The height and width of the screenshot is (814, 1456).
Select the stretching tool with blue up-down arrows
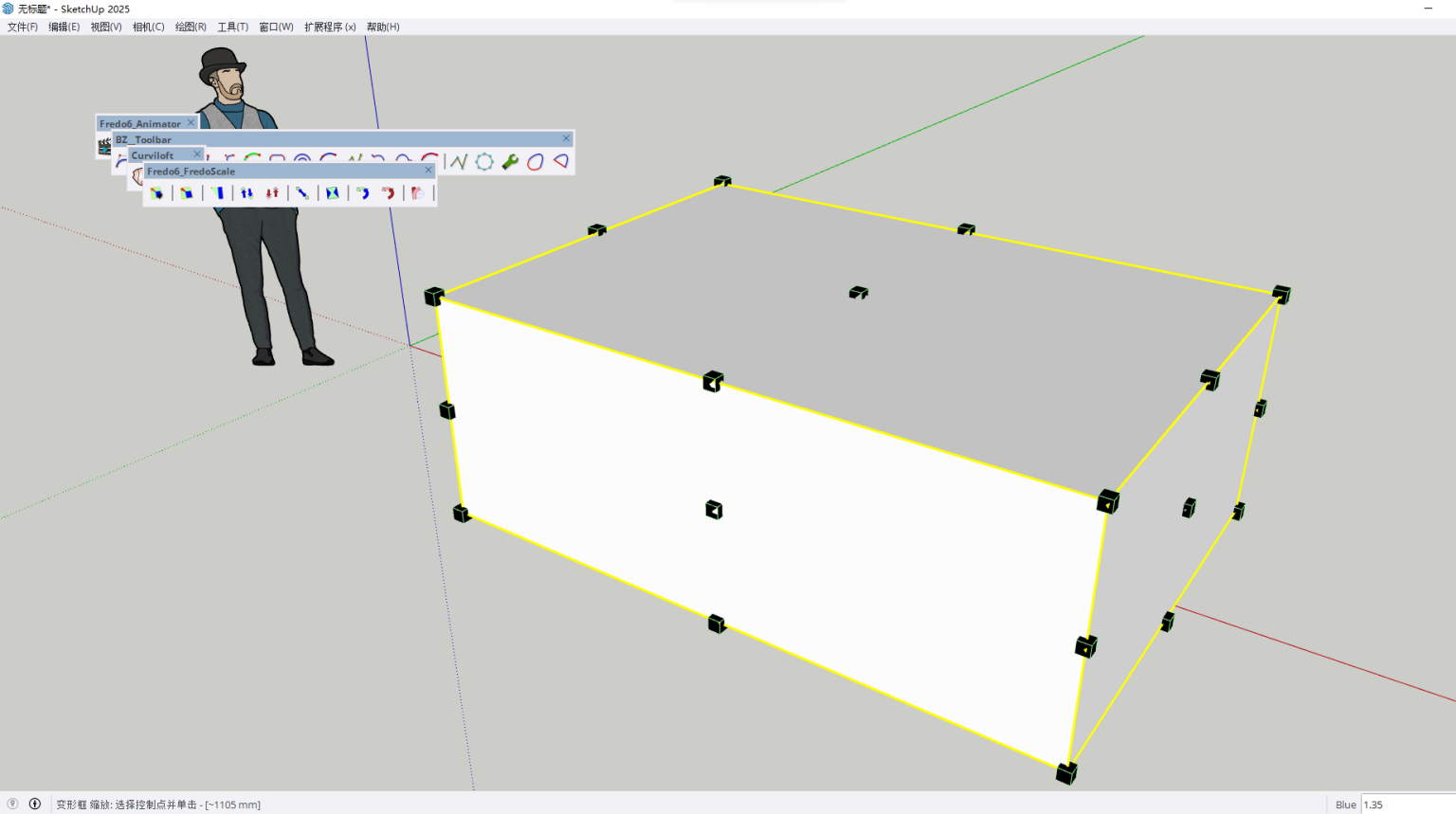point(246,192)
